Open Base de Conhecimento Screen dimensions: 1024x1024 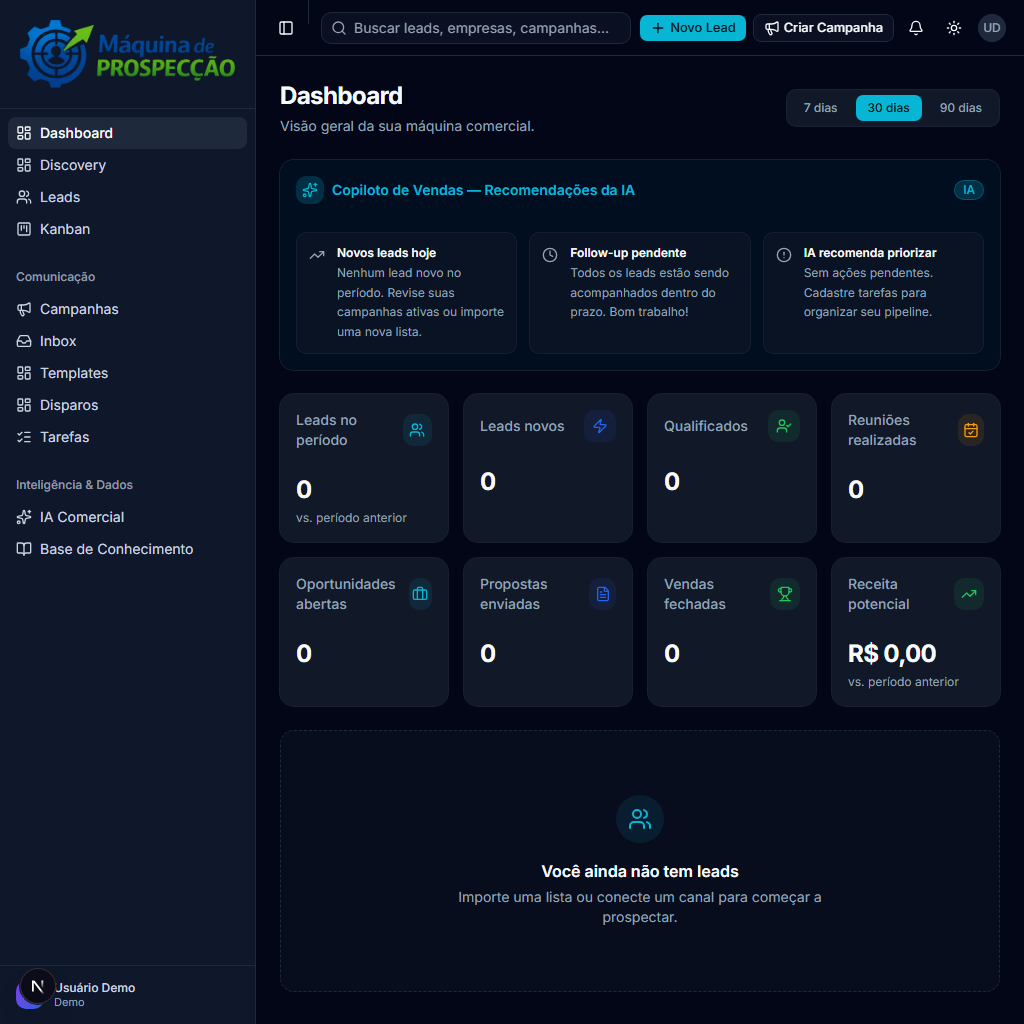[x=127, y=549]
